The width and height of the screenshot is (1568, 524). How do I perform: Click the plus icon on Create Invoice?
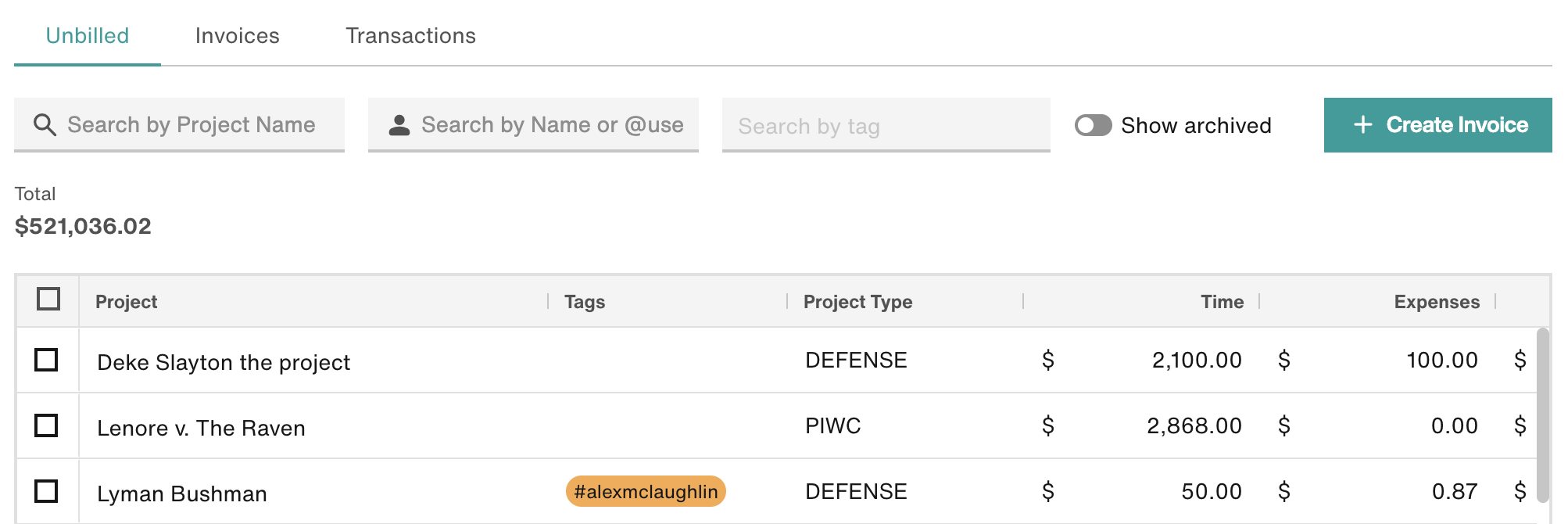pyautogui.click(x=1362, y=124)
